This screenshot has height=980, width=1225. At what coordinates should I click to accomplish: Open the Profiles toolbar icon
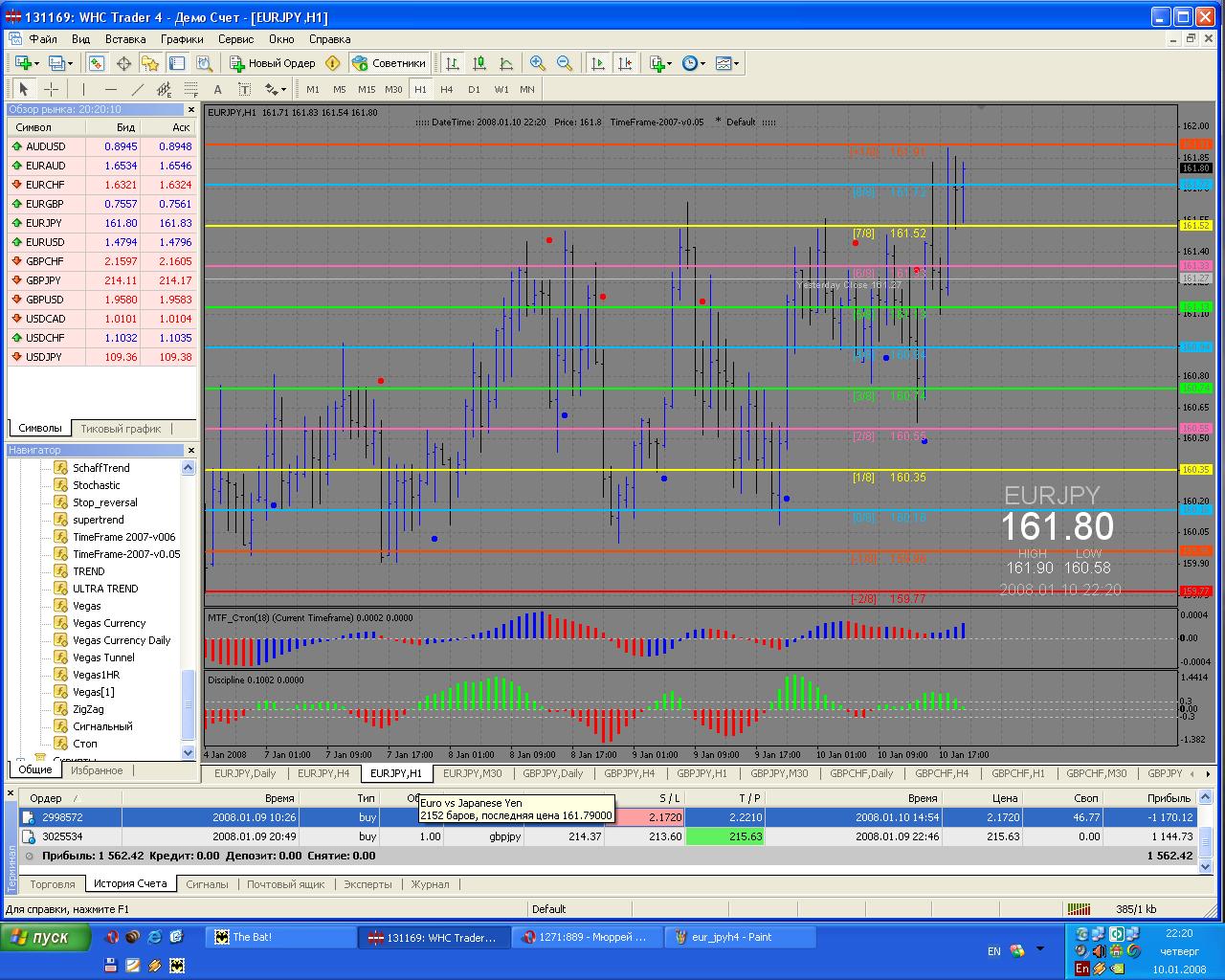click(59, 63)
